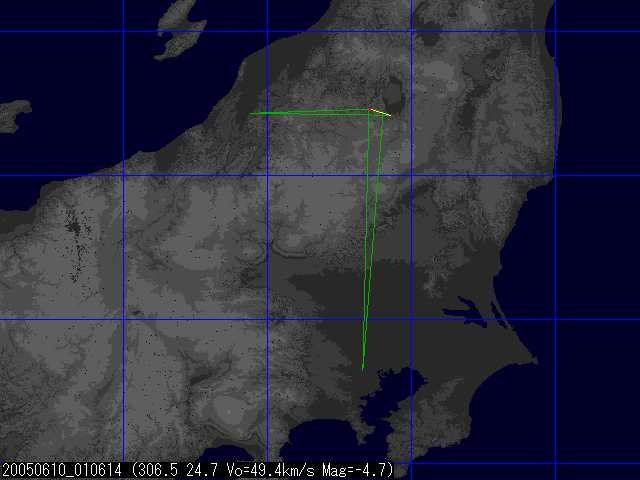Viewport: 640px width, 480px height.
Task: Click the Noto Peninsula tip at left edge
Action: [12, 113]
